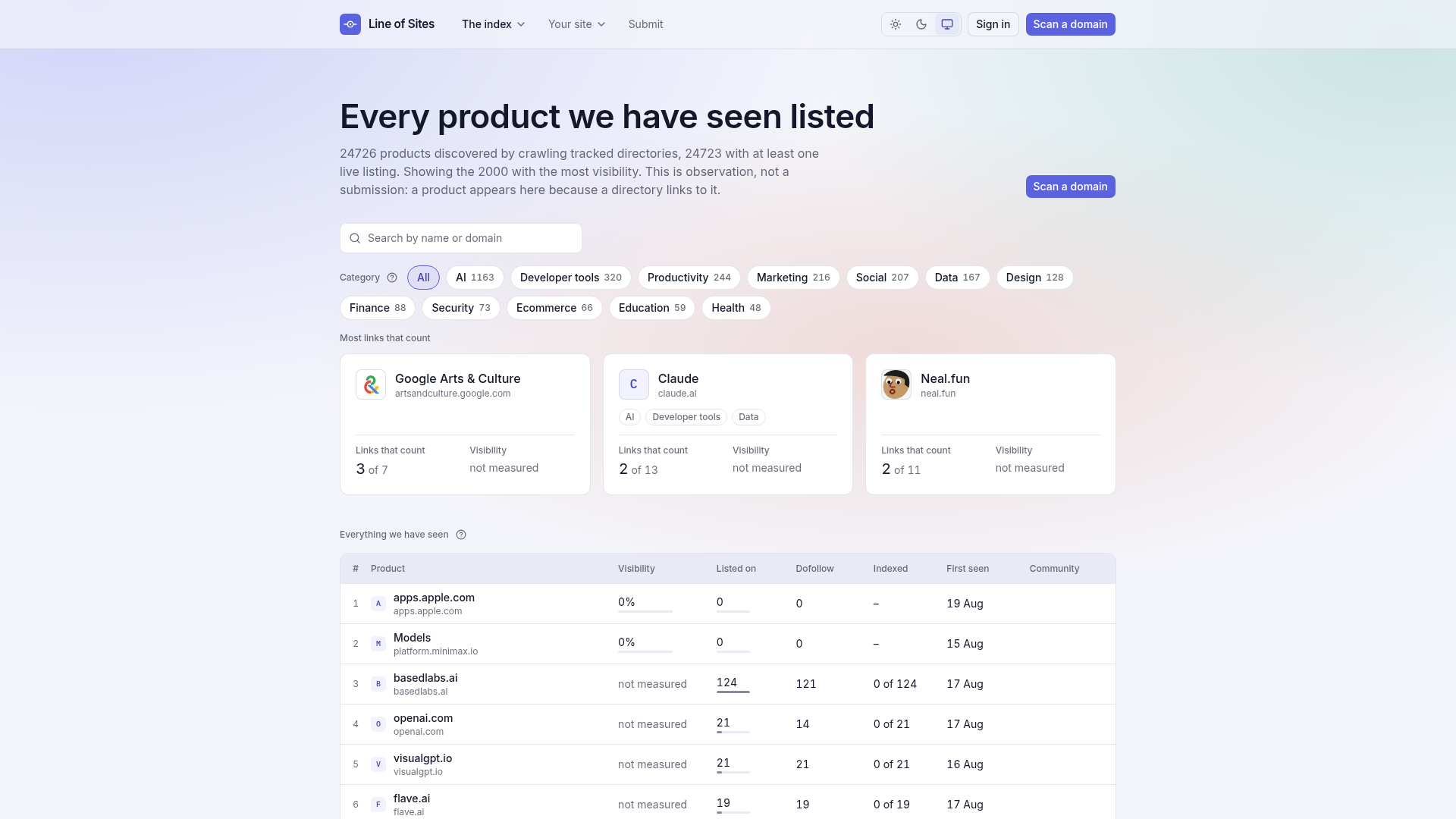Expand Your site menu

click(x=577, y=24)
